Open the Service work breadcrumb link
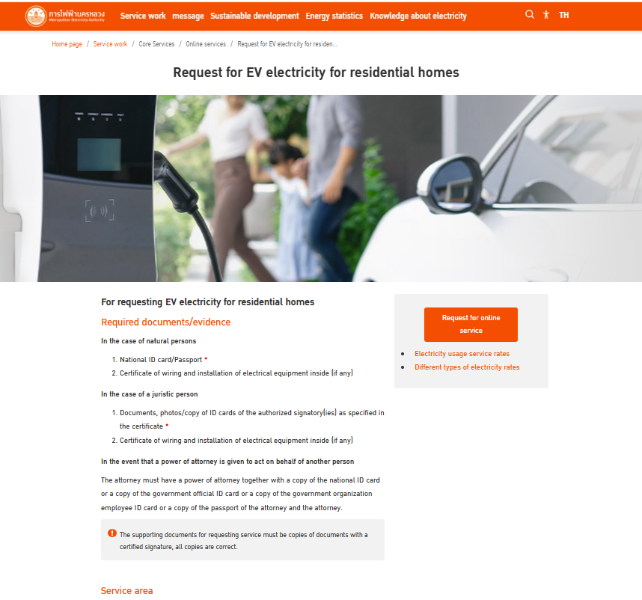 110,44
